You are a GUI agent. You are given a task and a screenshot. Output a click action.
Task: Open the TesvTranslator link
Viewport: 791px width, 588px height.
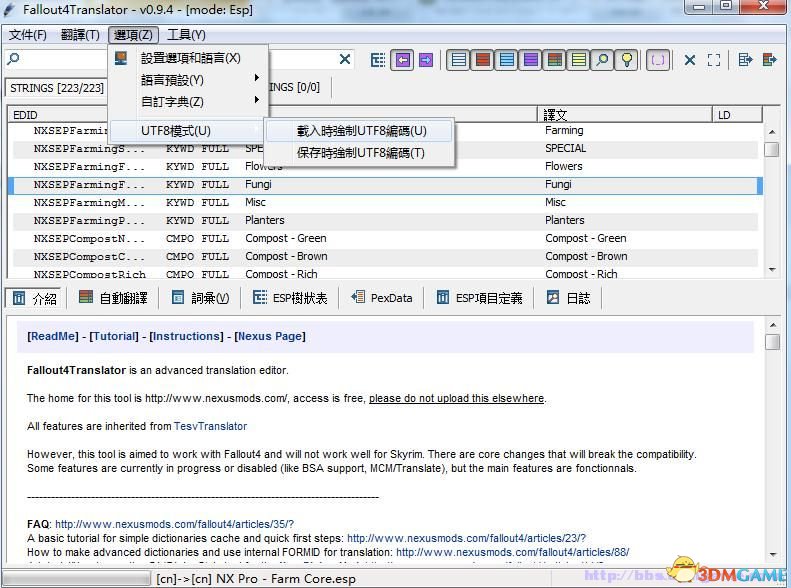click(x=210, y=426)
